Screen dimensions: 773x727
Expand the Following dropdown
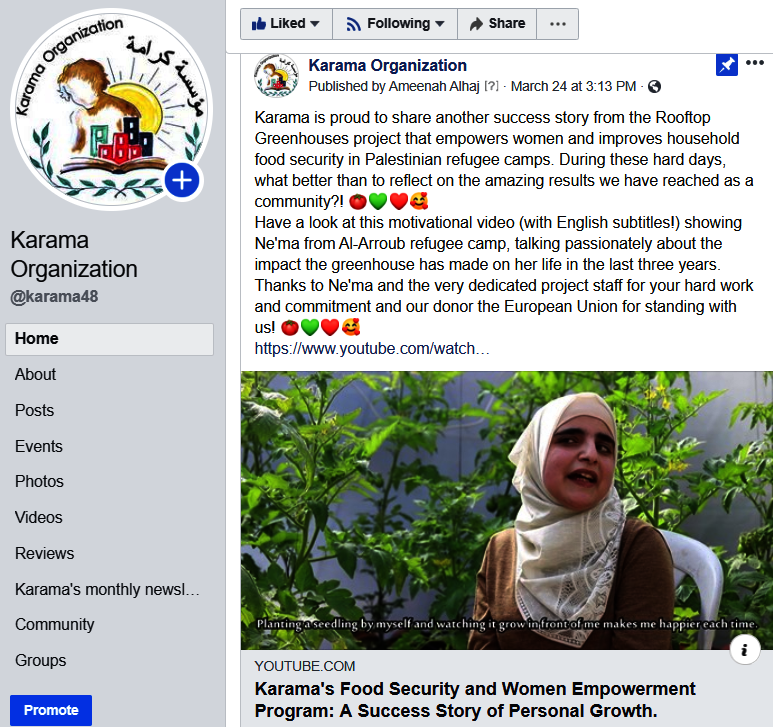click(395, 24)
